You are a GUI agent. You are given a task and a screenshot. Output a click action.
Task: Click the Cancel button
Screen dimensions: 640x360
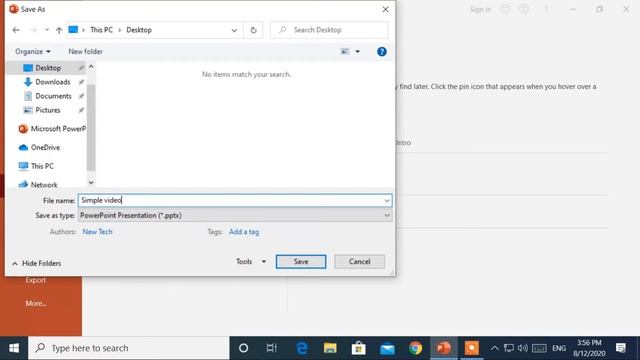[x=359, y=262]
